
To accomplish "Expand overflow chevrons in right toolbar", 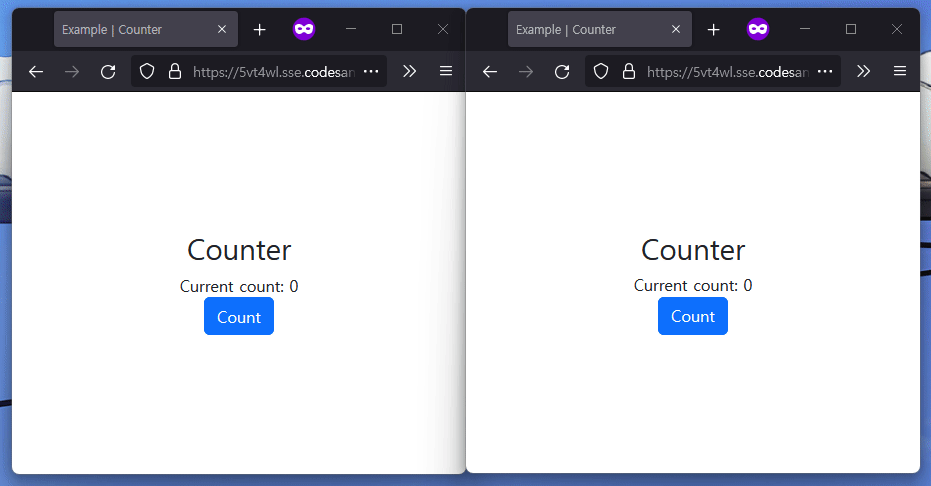I will coord(863,71).
